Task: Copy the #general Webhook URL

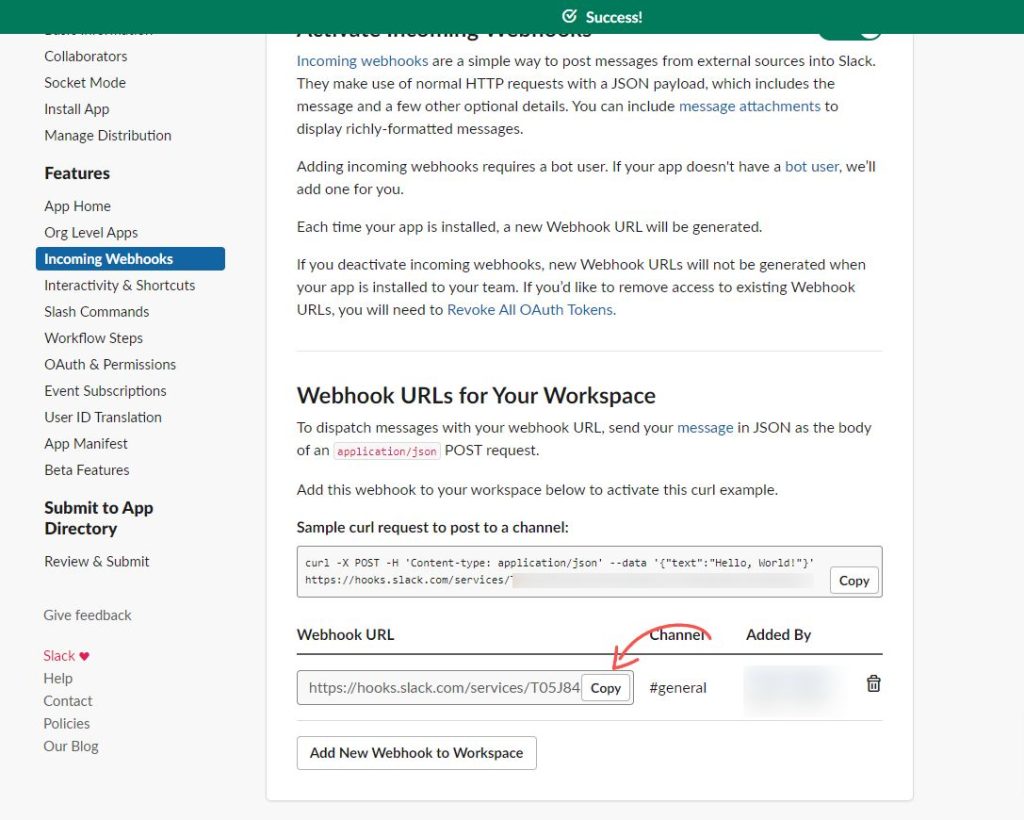Action: tap(606, 688)
